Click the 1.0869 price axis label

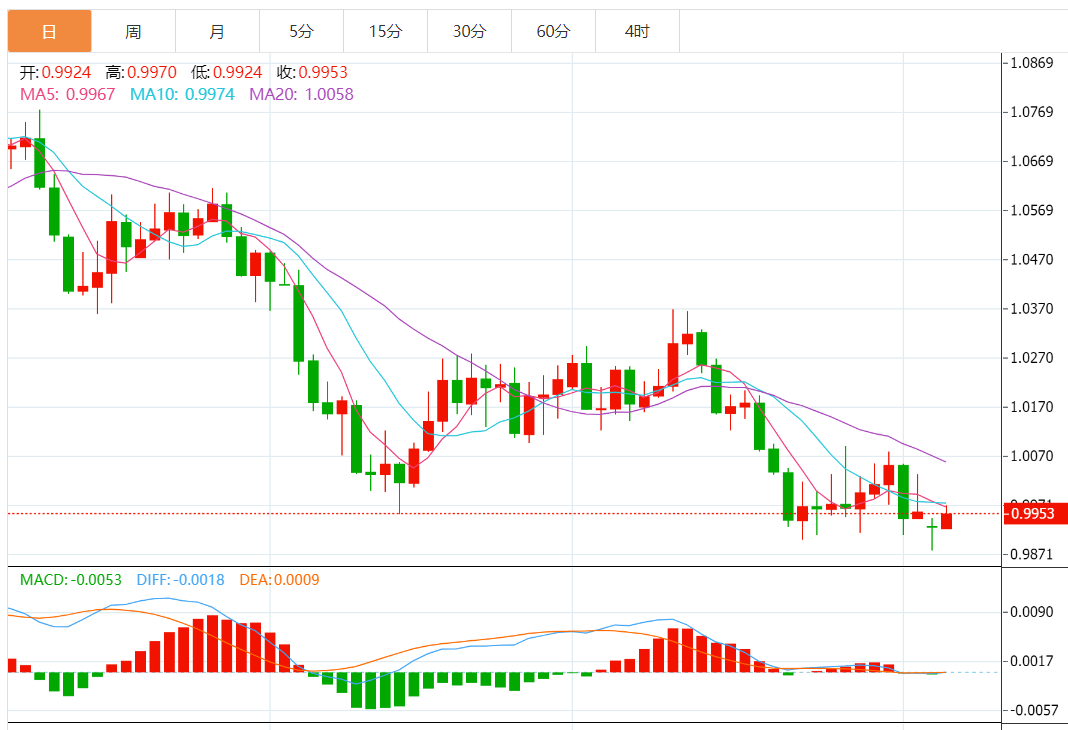(x=1031, y=63)
